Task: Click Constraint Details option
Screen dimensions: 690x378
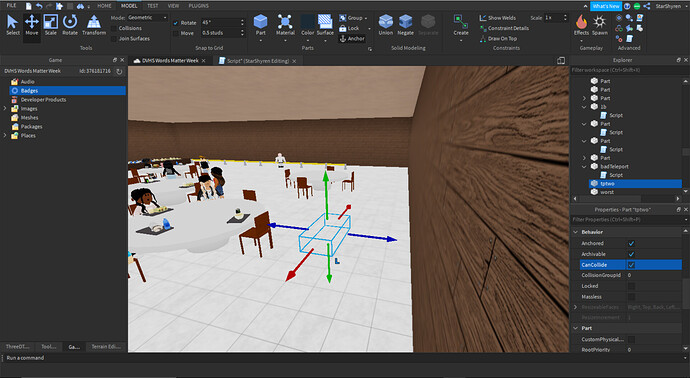Action: tap(504, 28)
